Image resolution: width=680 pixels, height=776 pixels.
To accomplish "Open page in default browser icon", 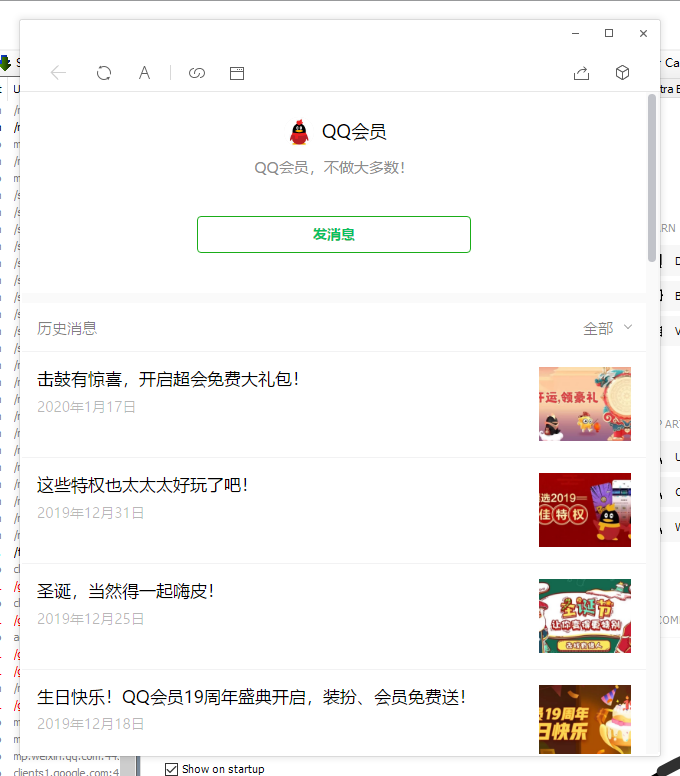I will (237, 73).
